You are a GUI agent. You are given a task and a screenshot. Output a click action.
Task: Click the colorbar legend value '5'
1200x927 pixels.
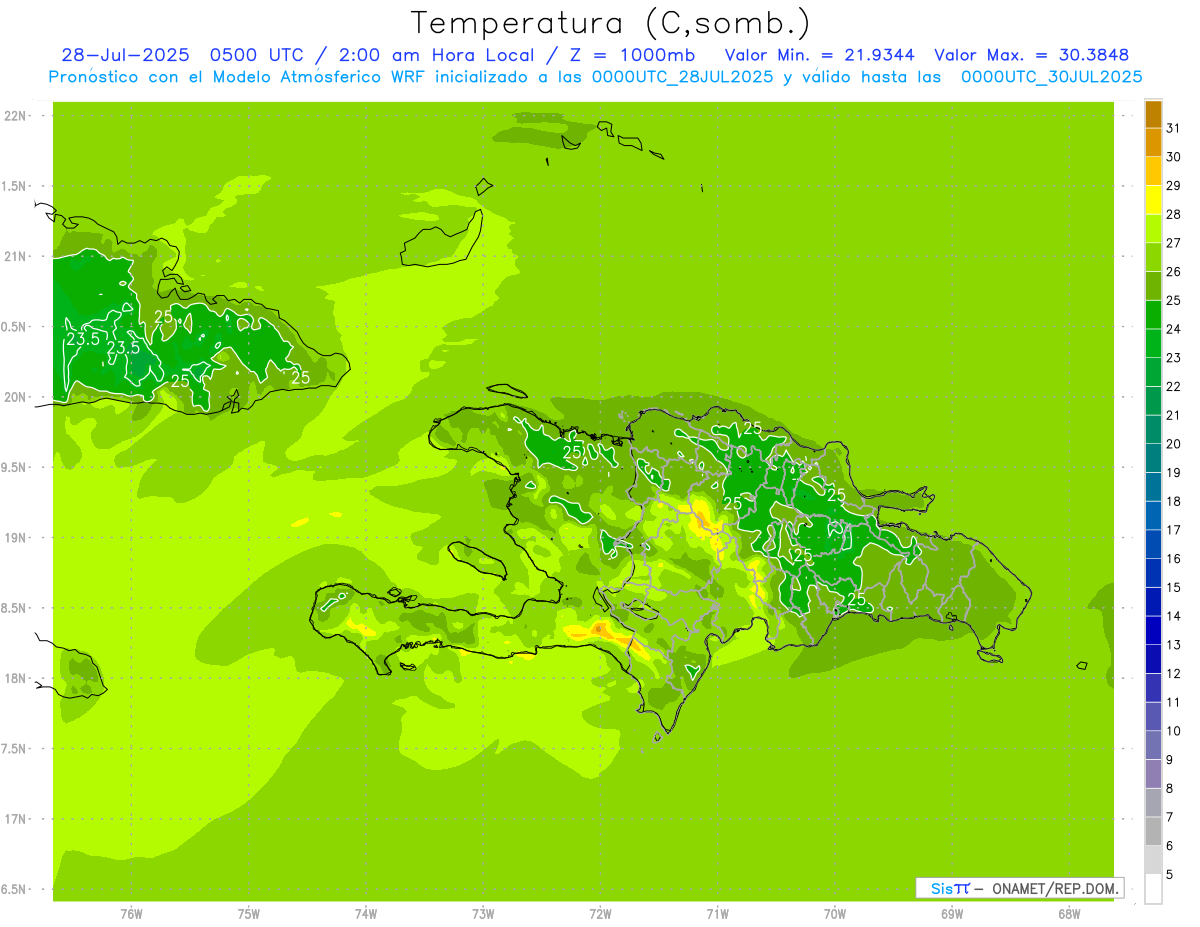click(x=1170, y=874)
